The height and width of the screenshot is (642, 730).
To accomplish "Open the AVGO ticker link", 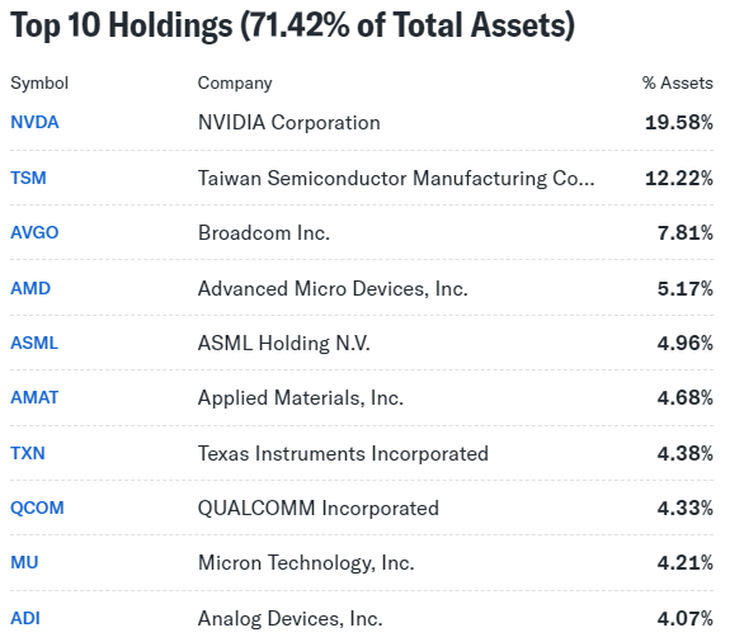I will click(35, 233).
